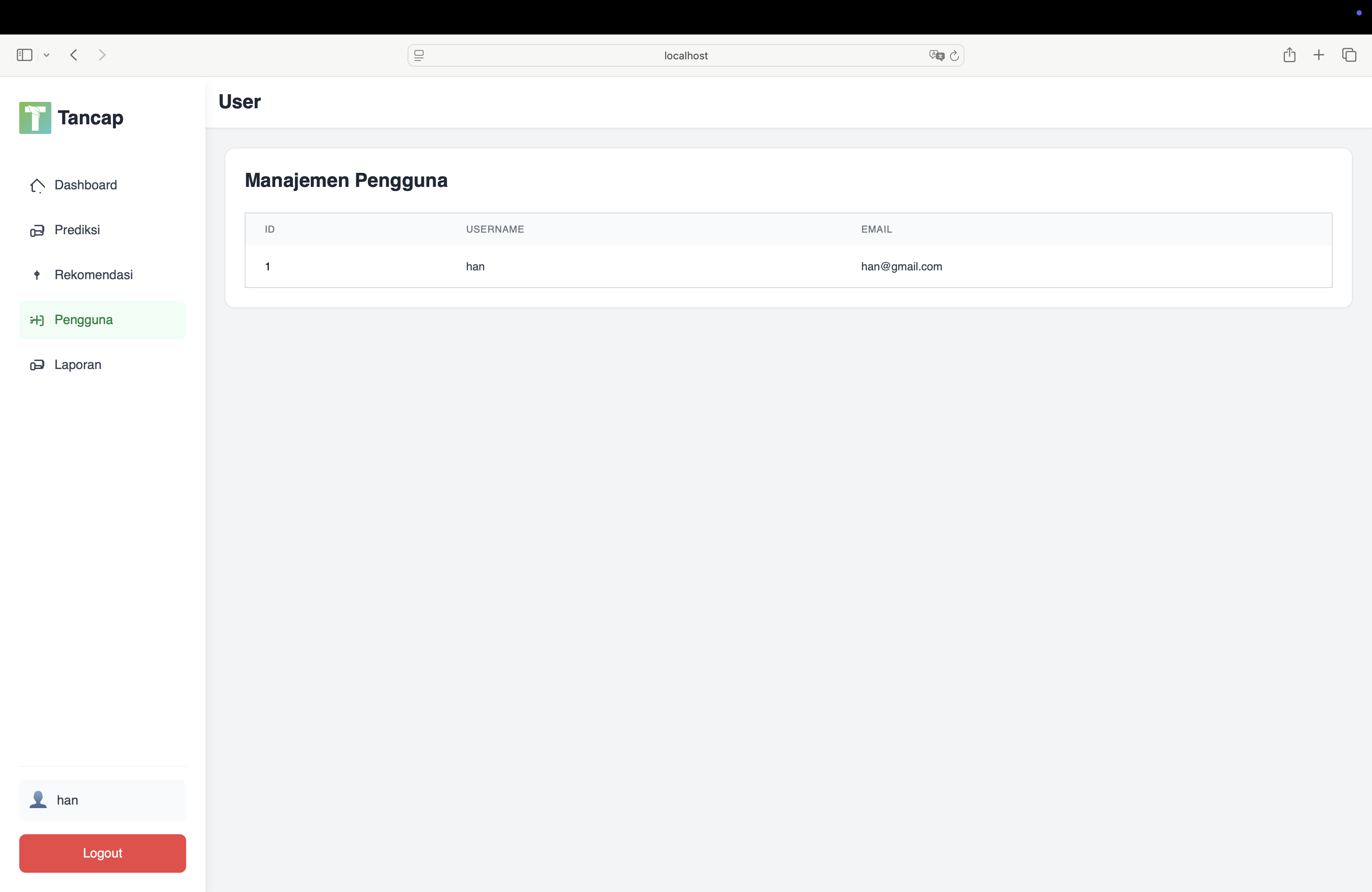Click the Tancap brand name
Viewport: 1372px width, 892px height.
(91, 118)
